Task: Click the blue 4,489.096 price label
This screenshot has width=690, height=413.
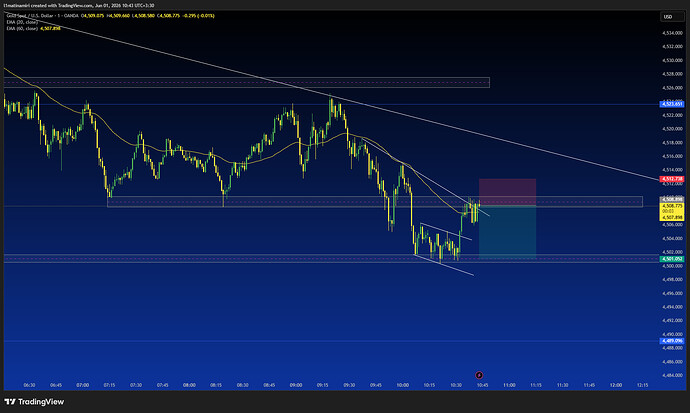Action: pyautogui.click(x=672, y=341)
